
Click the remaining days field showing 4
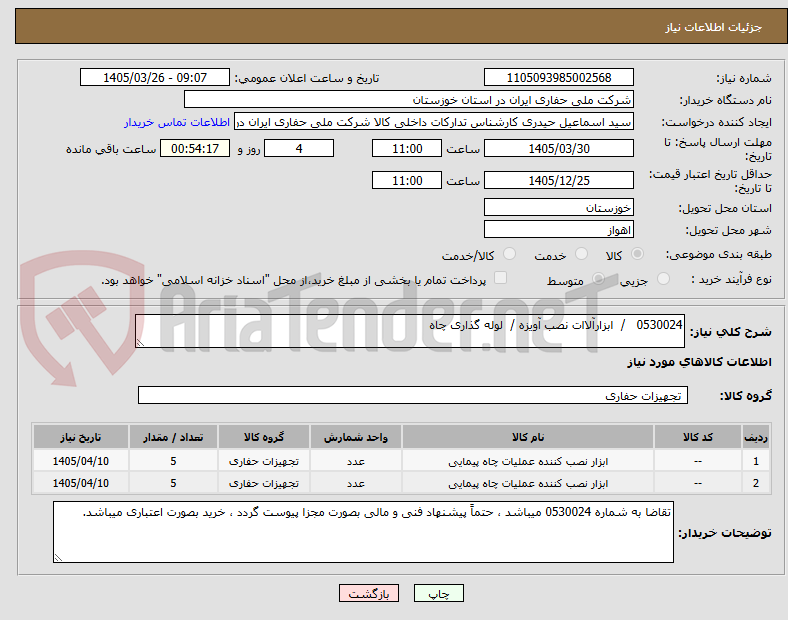pyautogui.click(x=299, y=148)
